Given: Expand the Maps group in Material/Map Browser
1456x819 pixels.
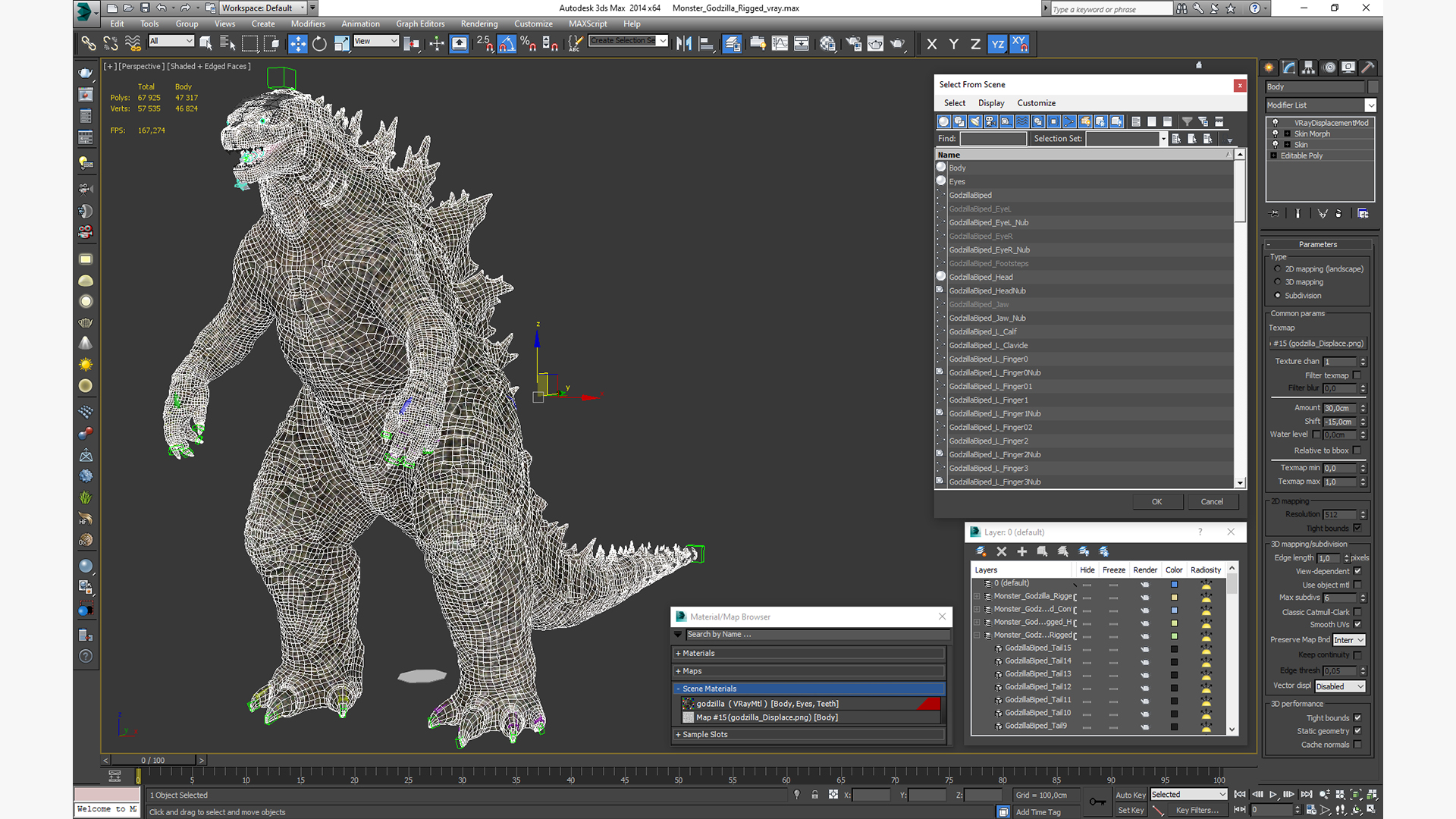Looking at the screenshot, I should 809,671.
